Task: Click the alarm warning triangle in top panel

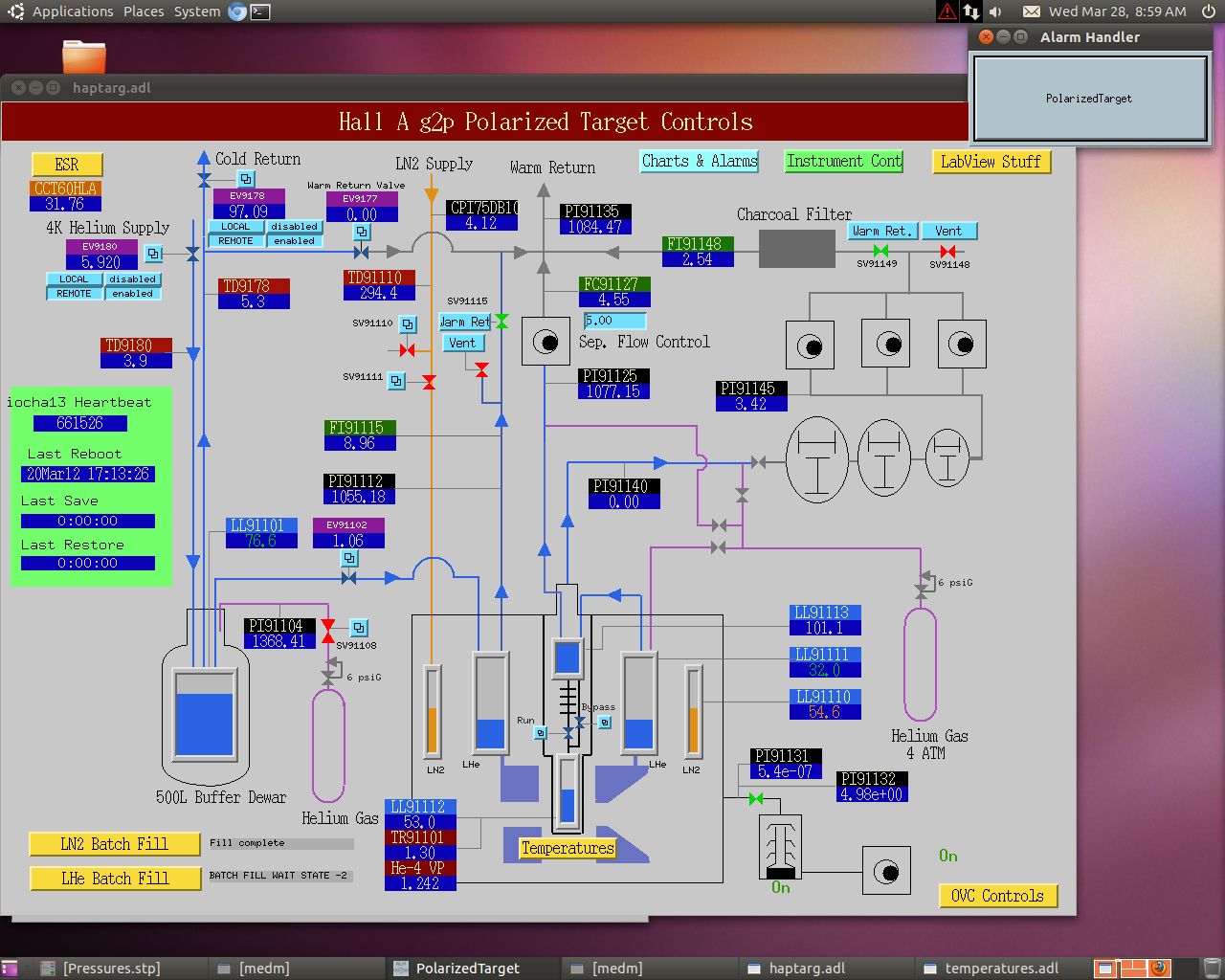Action: point(947,11)
